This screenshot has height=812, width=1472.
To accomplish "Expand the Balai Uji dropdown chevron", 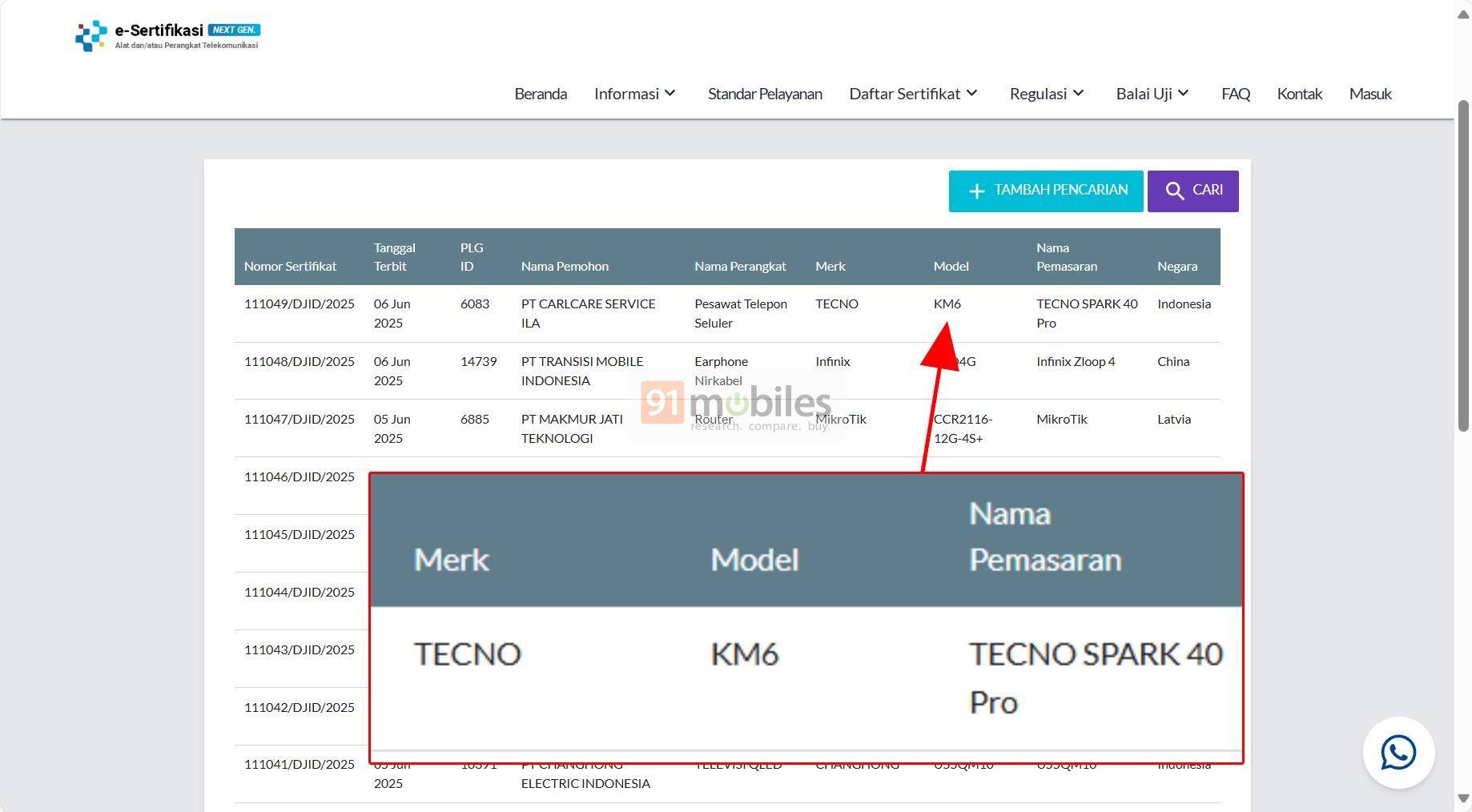I will [x=1184, y=93].
